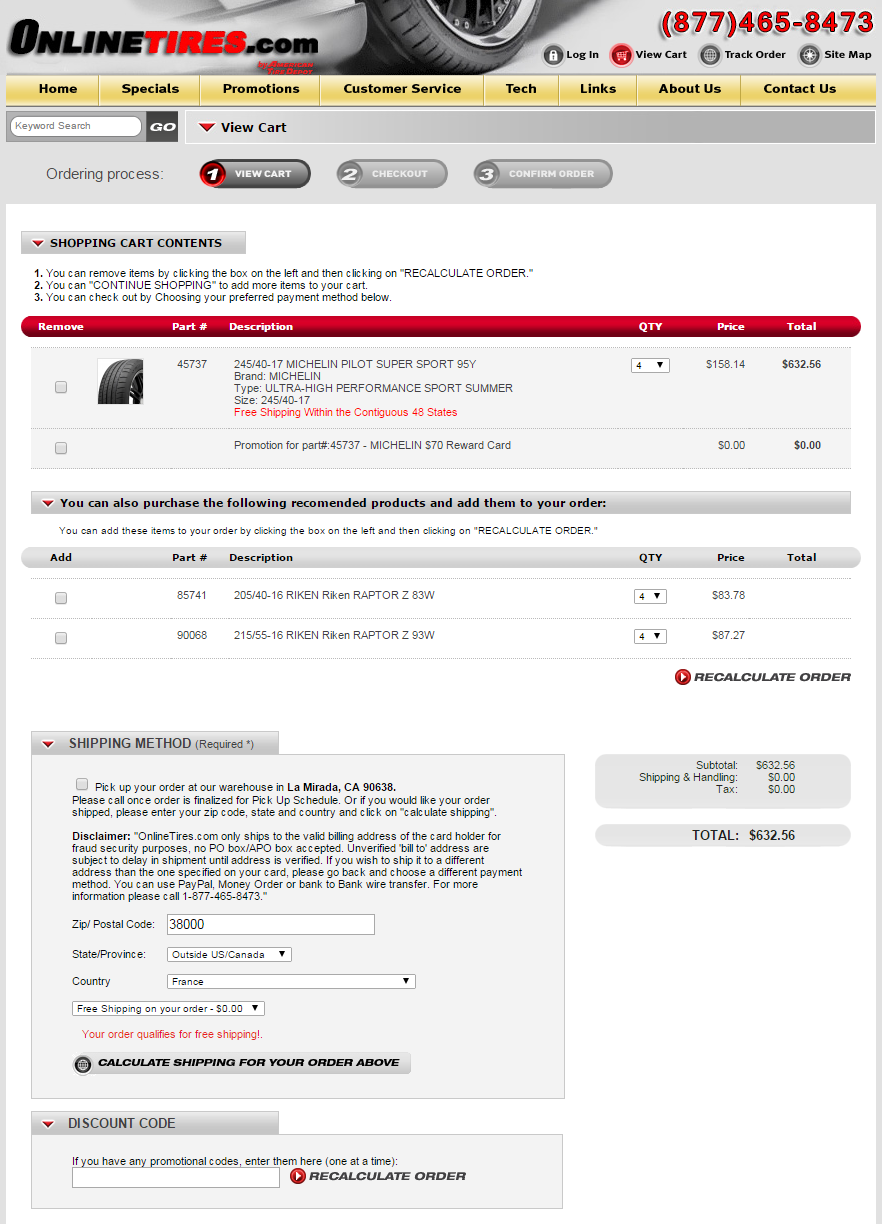Open the Customer Service menu
The height and width of the screenshot is (1224, 882).
(402, 89)
